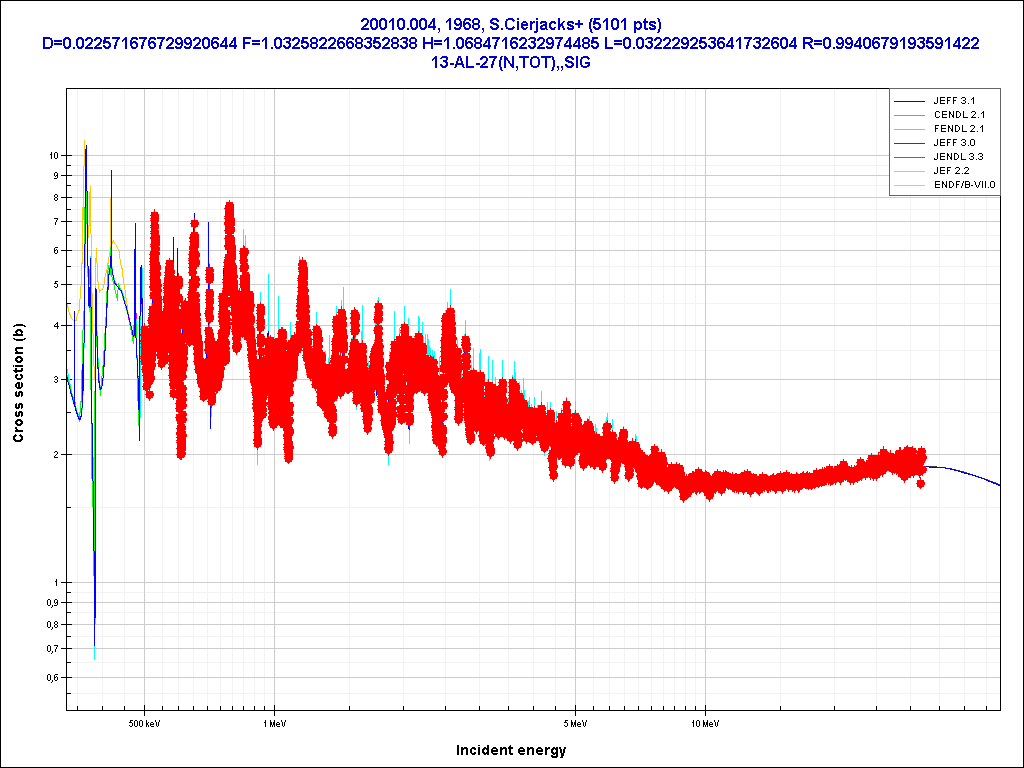The image size is (1024, 768).
Task: Click the JEFF 3.1 legend entry
Action: click(x=953, y=101)
